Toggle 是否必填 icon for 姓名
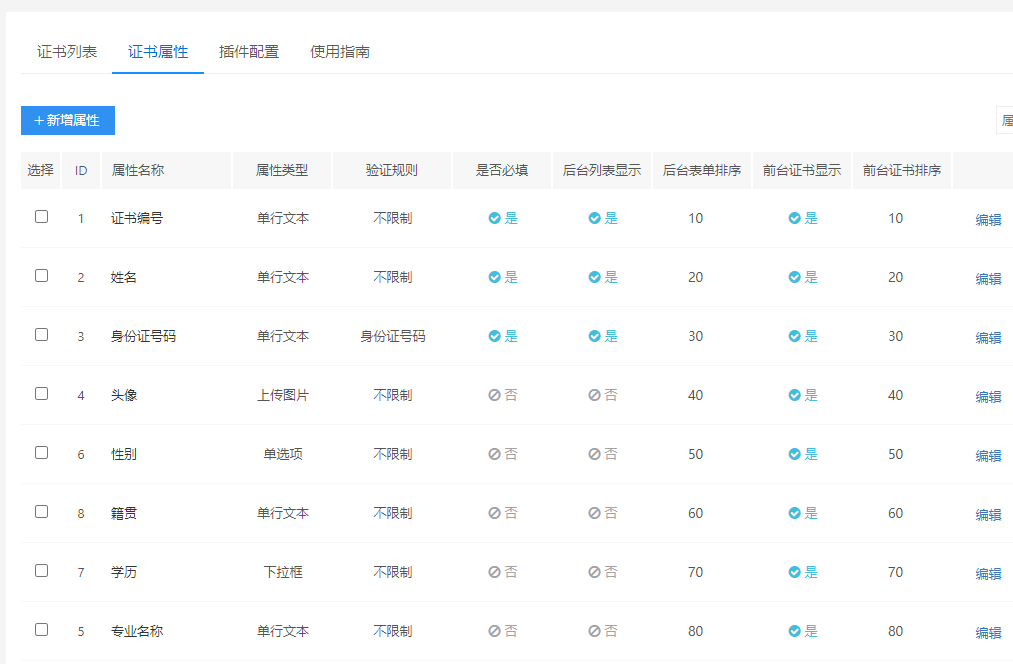The height and width of the screenshot is (664, 1013). point(494,277)
